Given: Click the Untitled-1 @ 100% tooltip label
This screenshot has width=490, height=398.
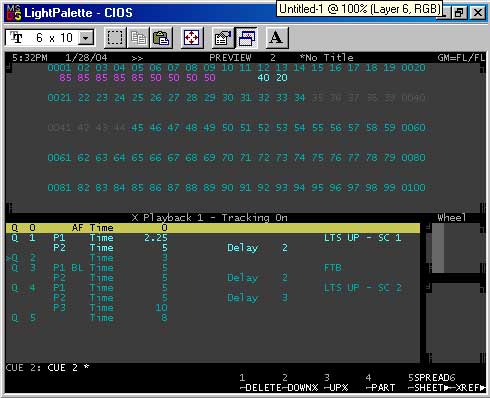Looking at the screenshot, I should tap(360, 9).
